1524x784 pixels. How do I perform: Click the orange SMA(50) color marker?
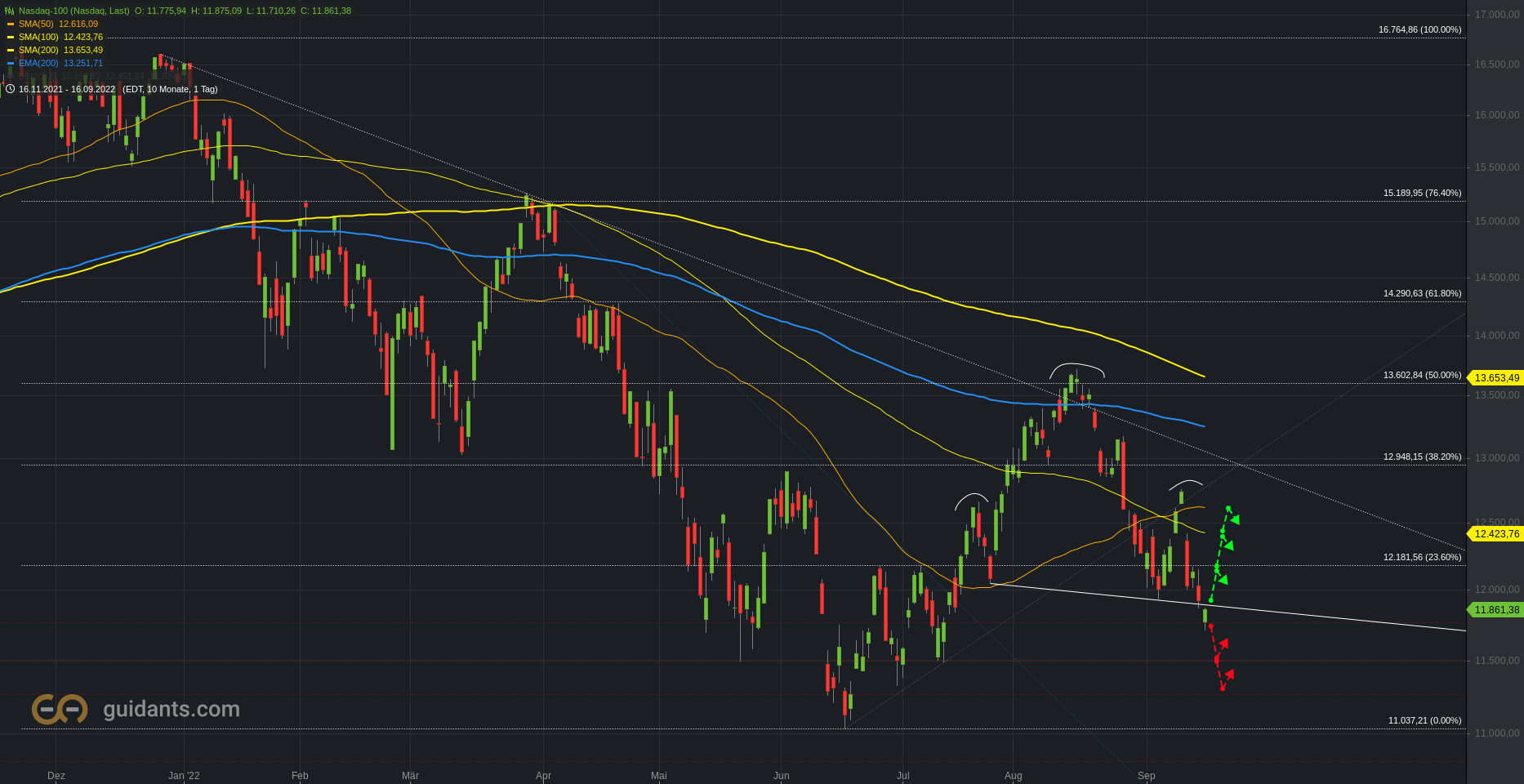coord(11,24)
